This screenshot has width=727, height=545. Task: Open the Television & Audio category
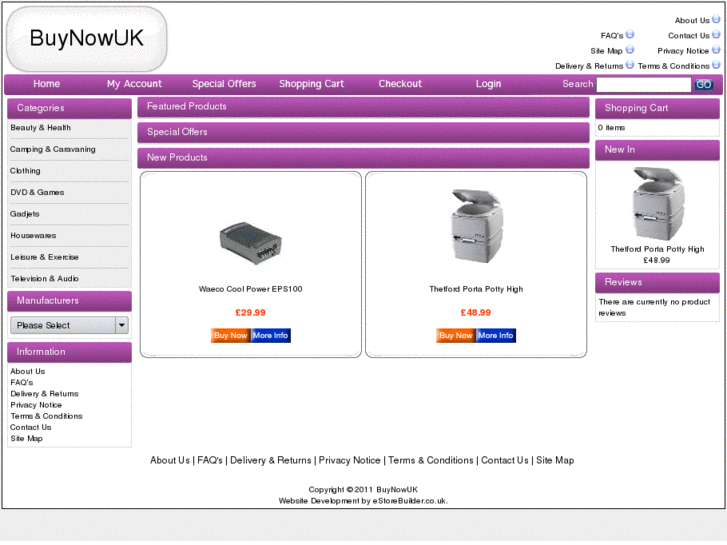pos(45,279)
